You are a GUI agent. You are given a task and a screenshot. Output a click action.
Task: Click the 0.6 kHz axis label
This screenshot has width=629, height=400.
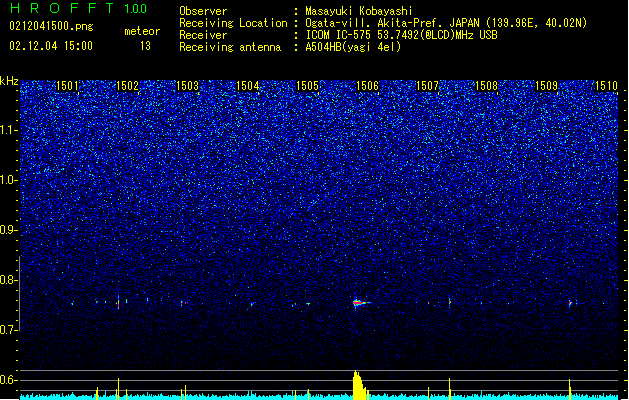coord(9,380)
